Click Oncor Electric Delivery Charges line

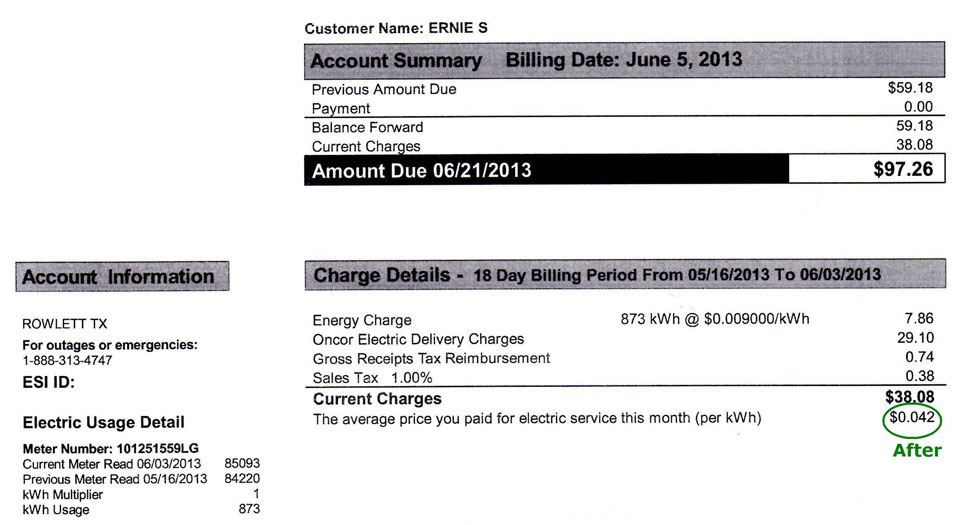(623, 338)
